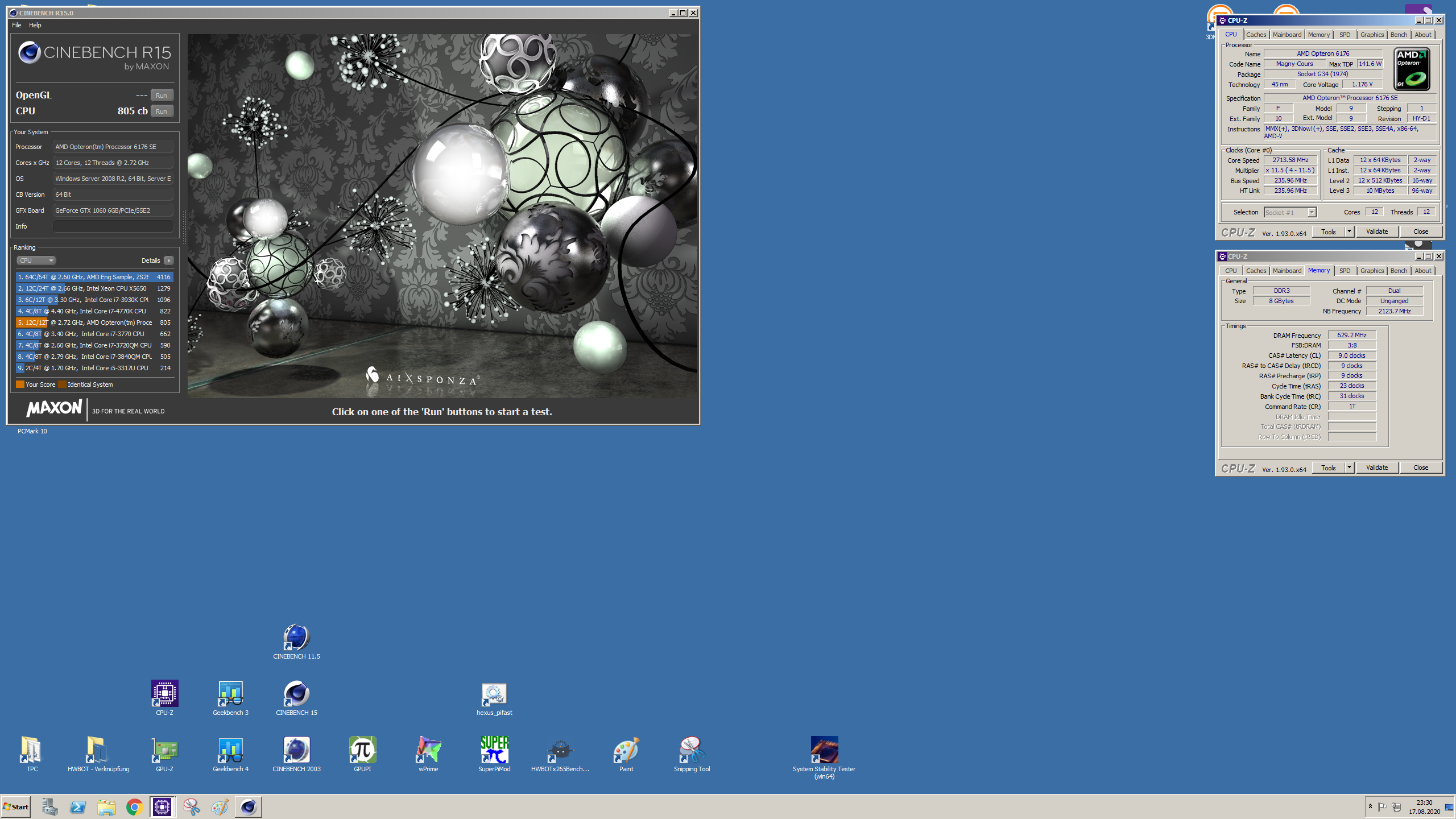Screen dimensions: 1456x819
Task: Open the wPrime desktop shortcut
Action: click(x=428, y=754)
